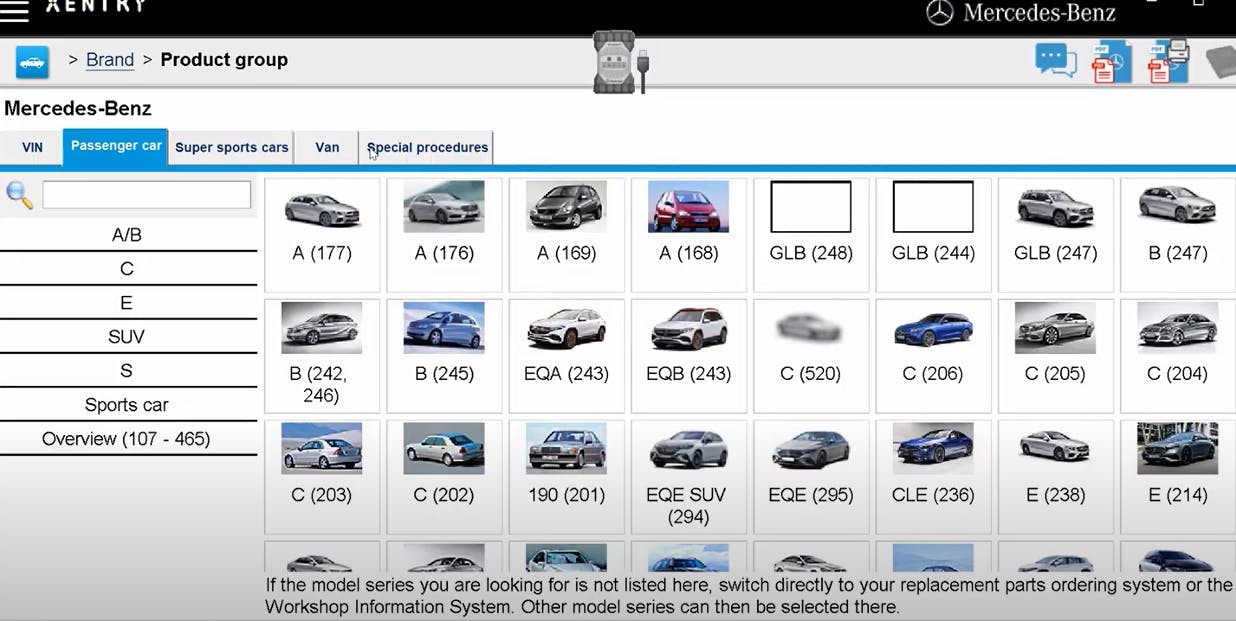The width and height of the screenshot is (1236, 621).
Task: Click the magnifying glass search icon
Action: (19, 195)
